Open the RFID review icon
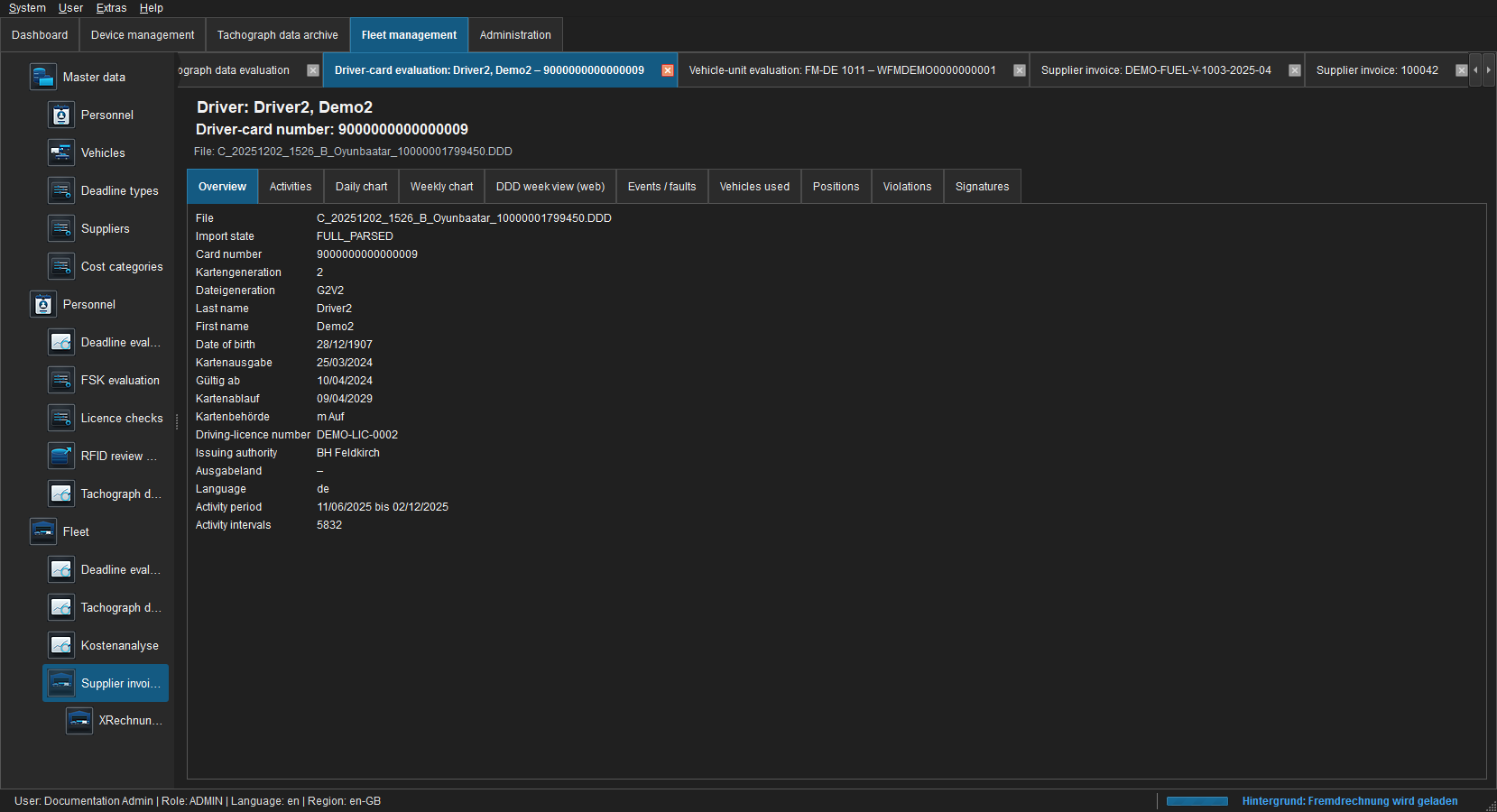 61,457
